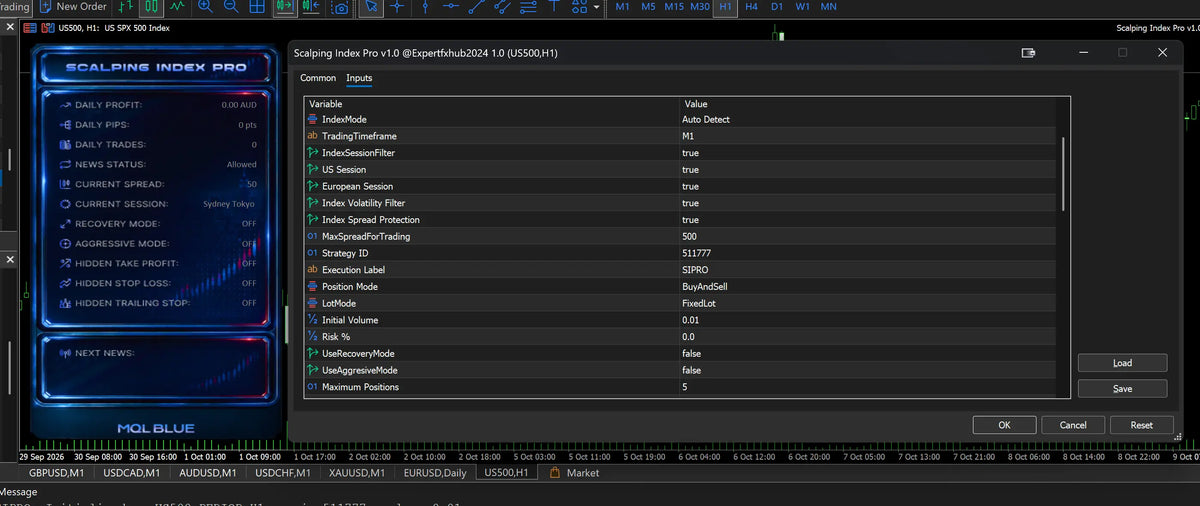Select the equidistant channel tool
1200x506 pixels.
point(502,6)
